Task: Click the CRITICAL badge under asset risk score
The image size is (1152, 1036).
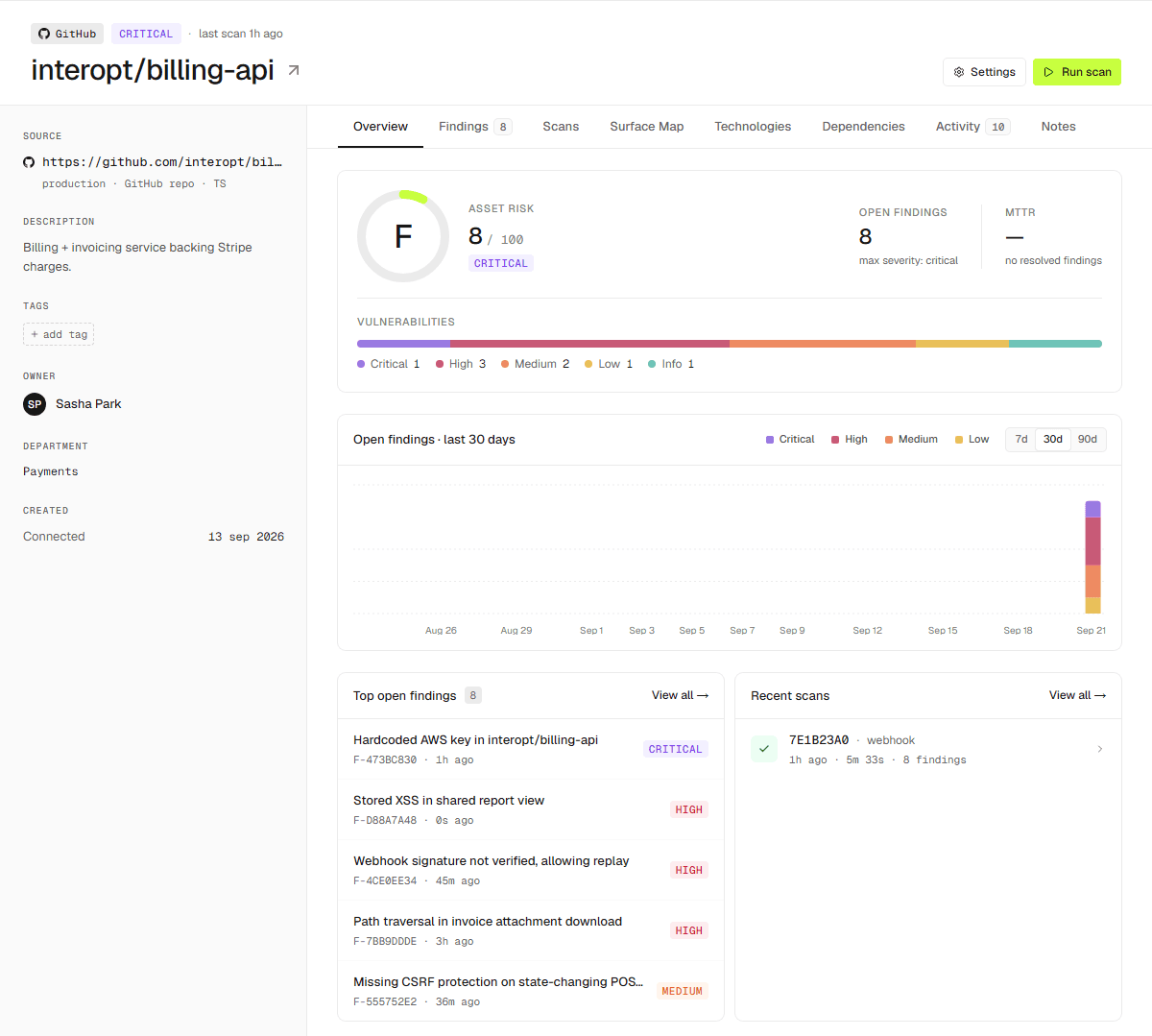Action: (501, 263)
